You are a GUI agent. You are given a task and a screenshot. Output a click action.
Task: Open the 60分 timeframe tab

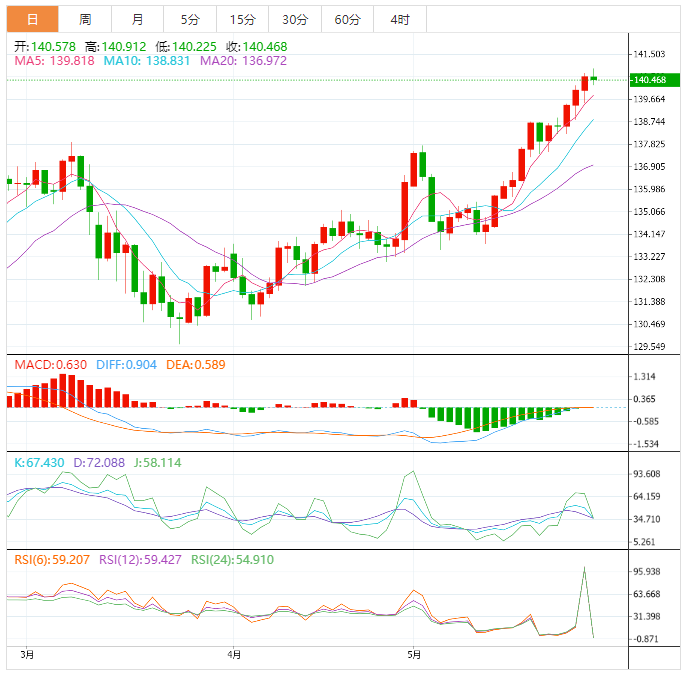[x=347, y=19]
